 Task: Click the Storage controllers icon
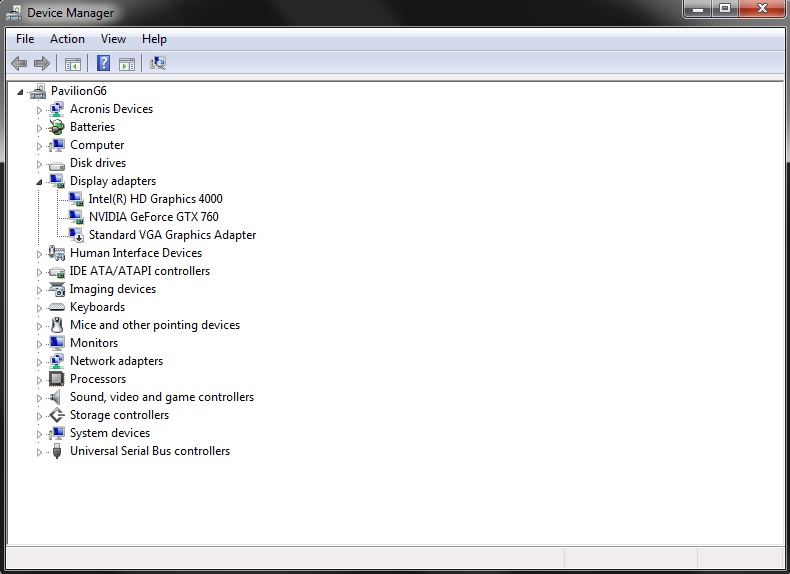[56, 415]
